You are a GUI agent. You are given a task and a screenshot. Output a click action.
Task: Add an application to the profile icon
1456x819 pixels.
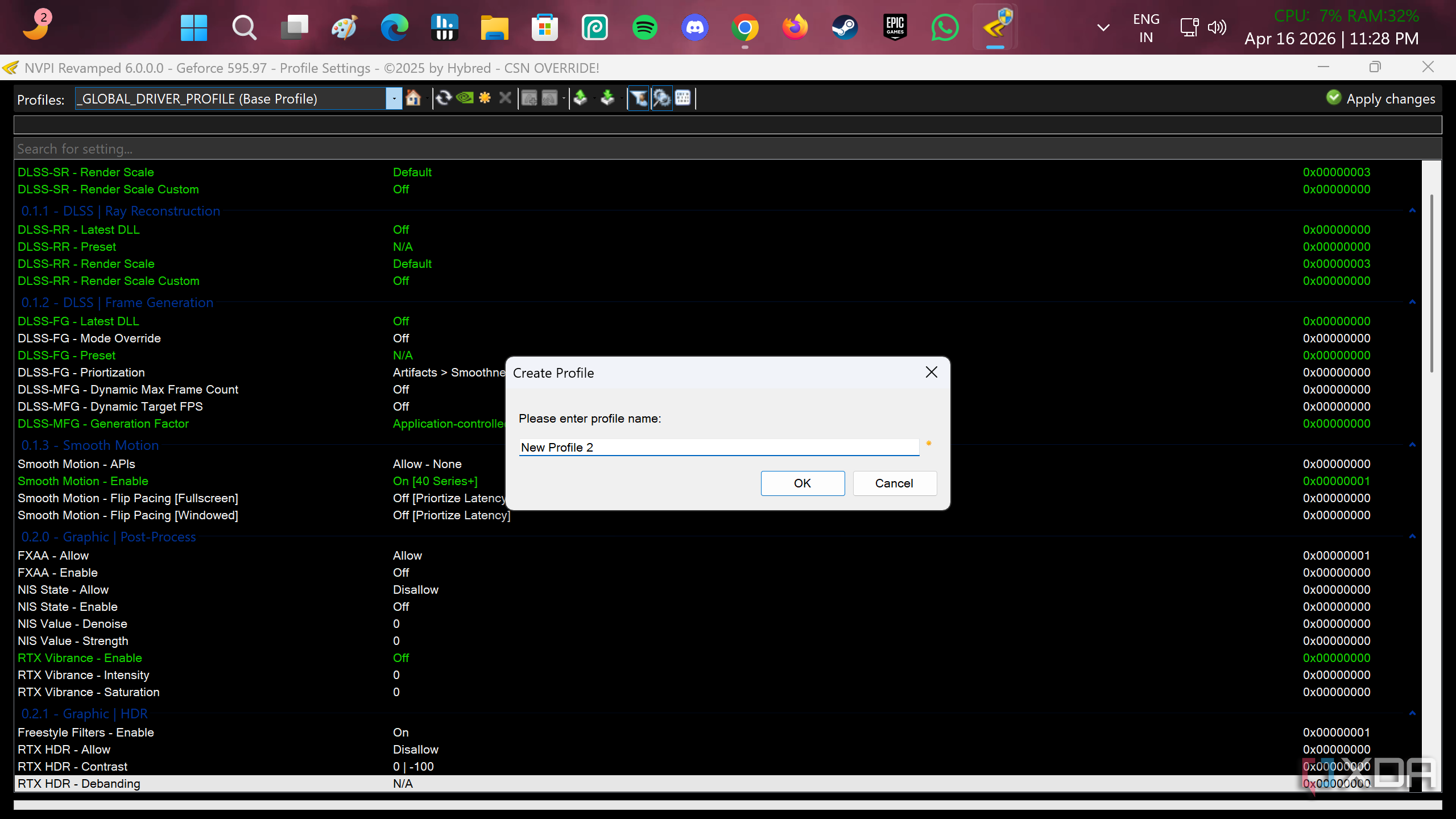(x=530, y=98)
